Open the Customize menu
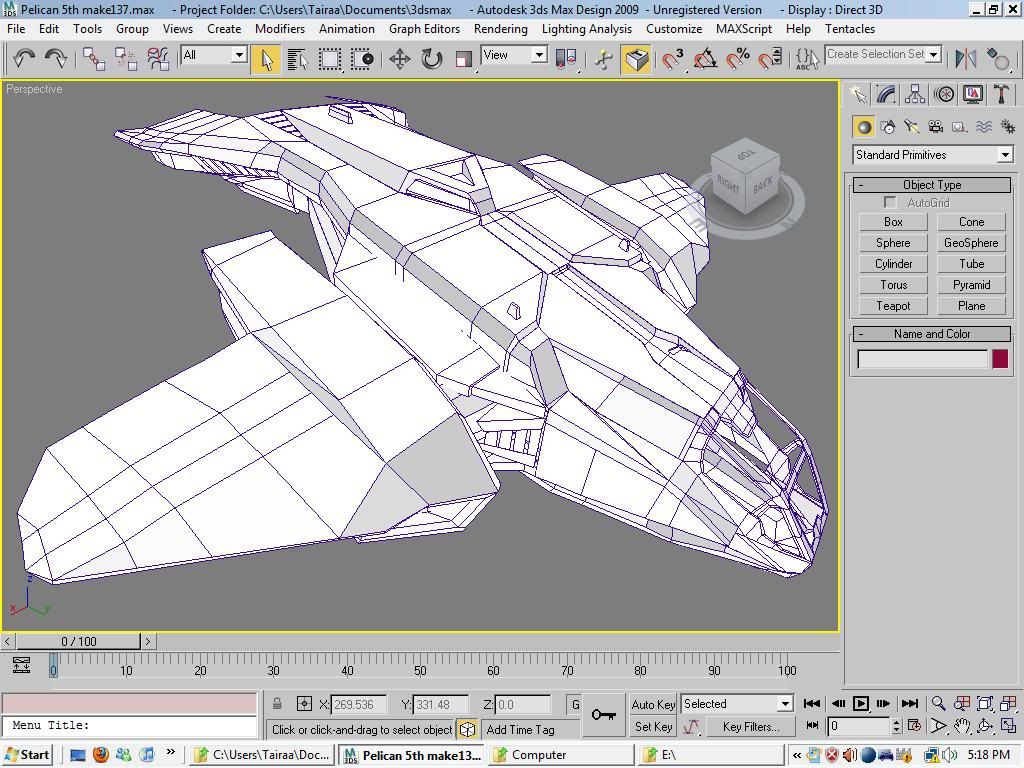 click(674, 29)
